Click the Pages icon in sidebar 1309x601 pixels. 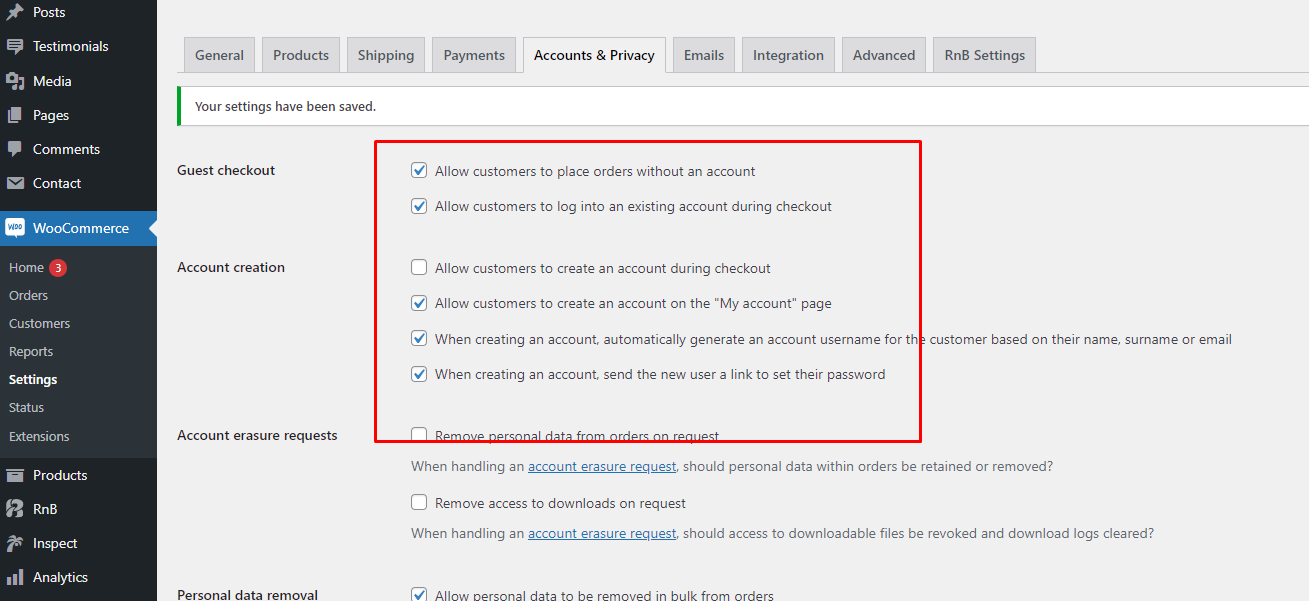pos(15,115)
